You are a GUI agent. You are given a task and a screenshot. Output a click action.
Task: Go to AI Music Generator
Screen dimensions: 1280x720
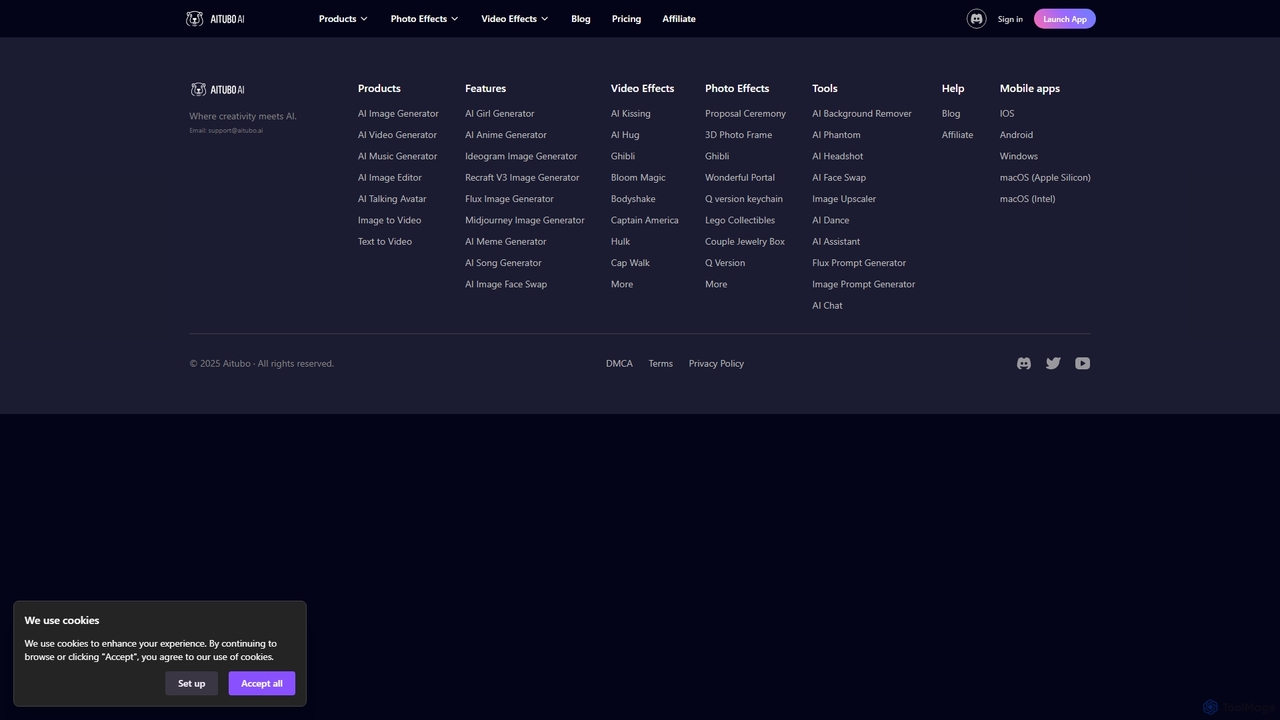pos(397,156)
